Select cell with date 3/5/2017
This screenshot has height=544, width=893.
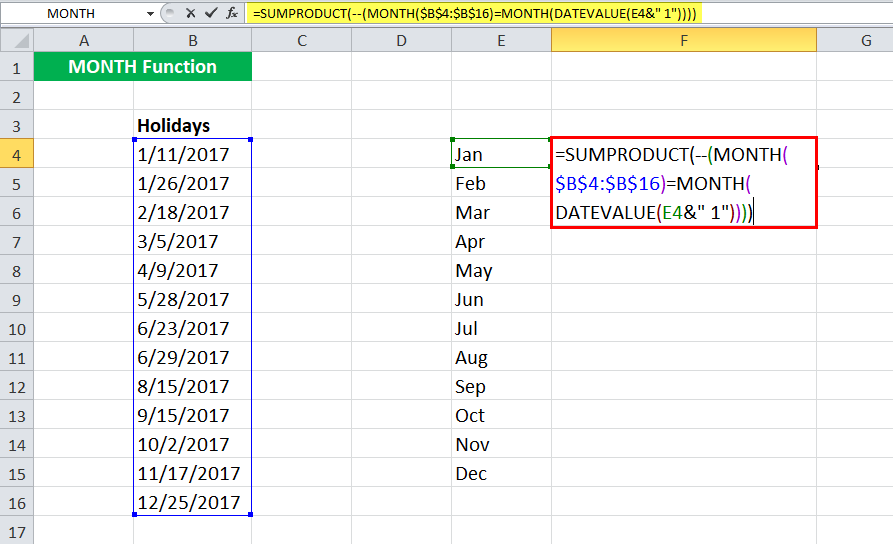(192, 241)
